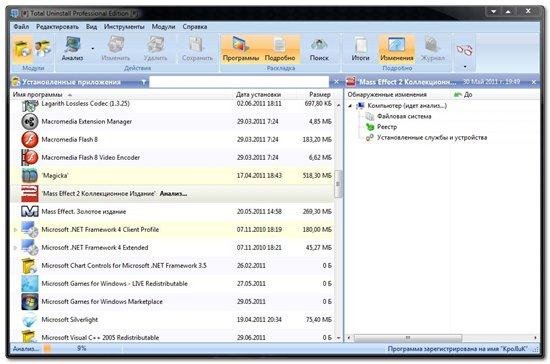Click '518,30 МБ' size of Magicka
The width and height of the screenshot is (550, 364).
(317, 175)
